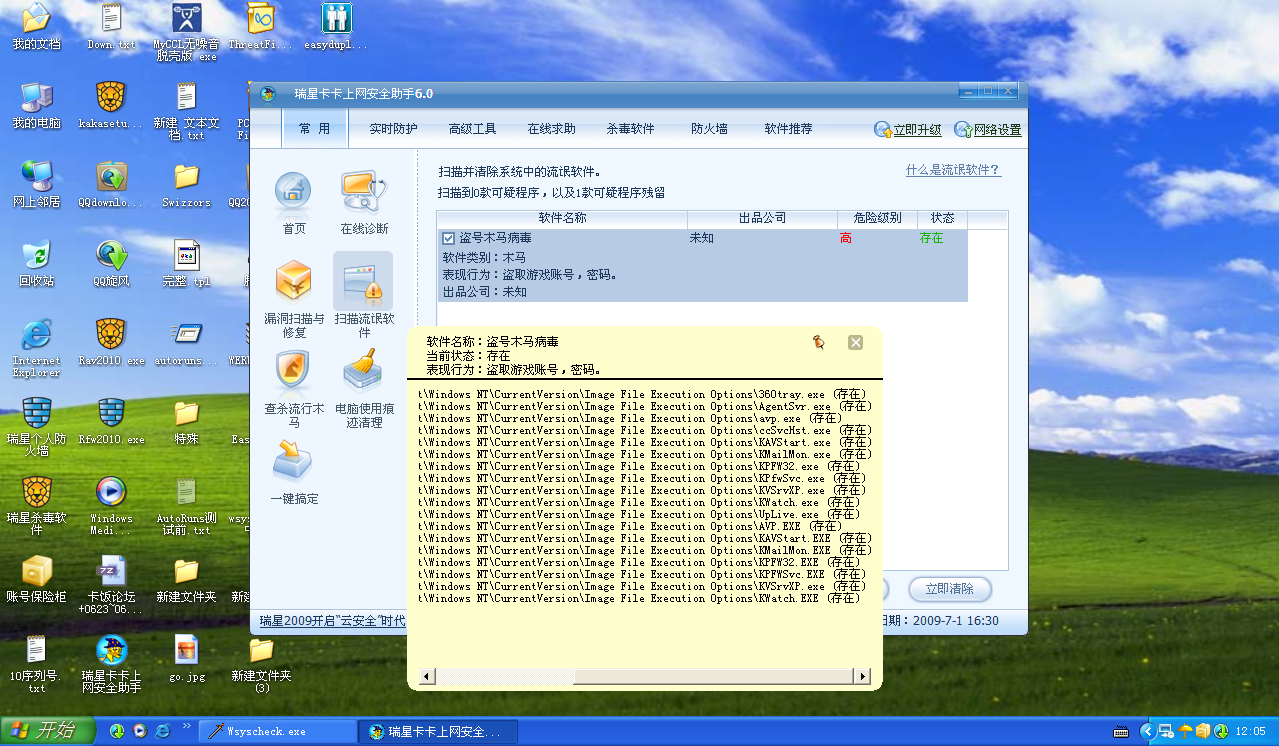The height and width of the screenshot is (746, 1279).
Task: Open 新建文件夹 (3) folder on desktop
Action: (261, 663)
